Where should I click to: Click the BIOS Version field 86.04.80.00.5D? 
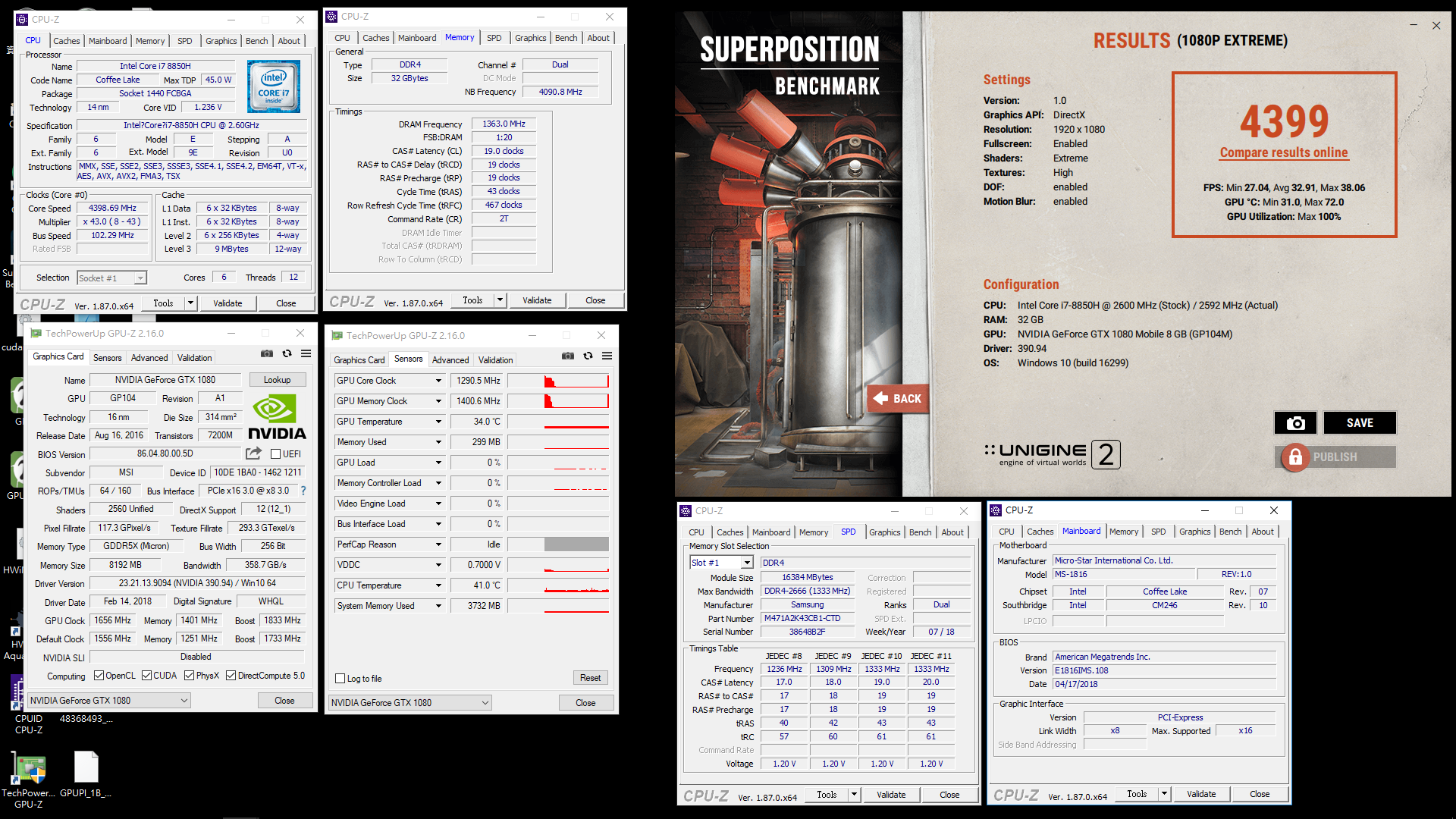[x=165, y=453]
